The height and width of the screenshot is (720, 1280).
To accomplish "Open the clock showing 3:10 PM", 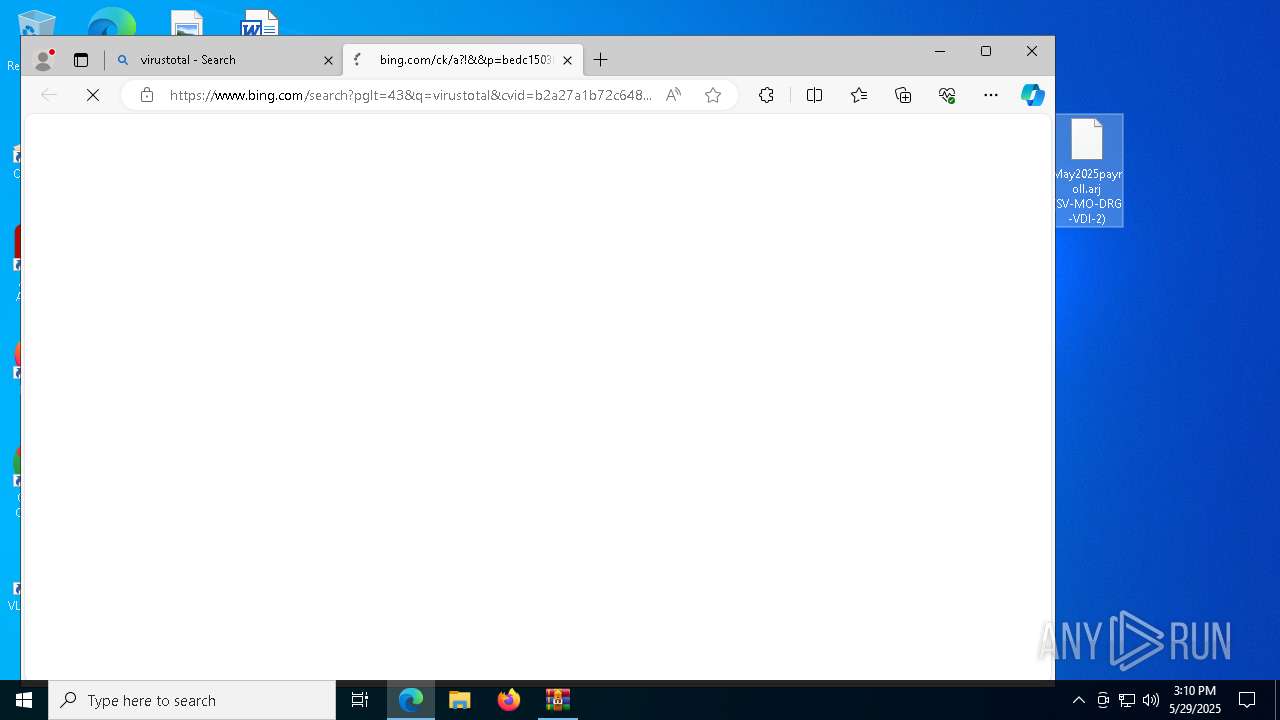I will click(1195, 700).
